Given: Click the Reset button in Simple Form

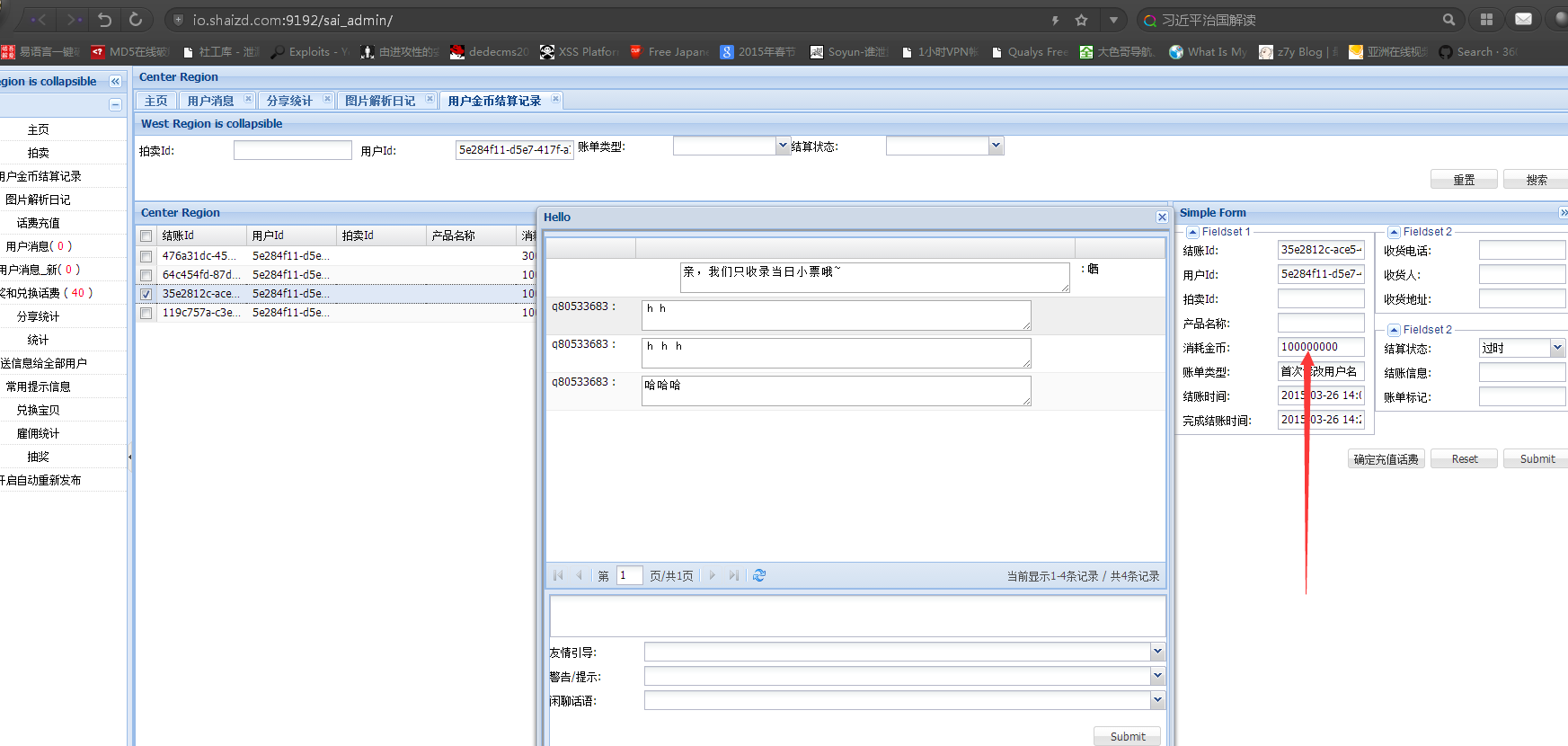Looking at the screenshot, I should 1465,459.
